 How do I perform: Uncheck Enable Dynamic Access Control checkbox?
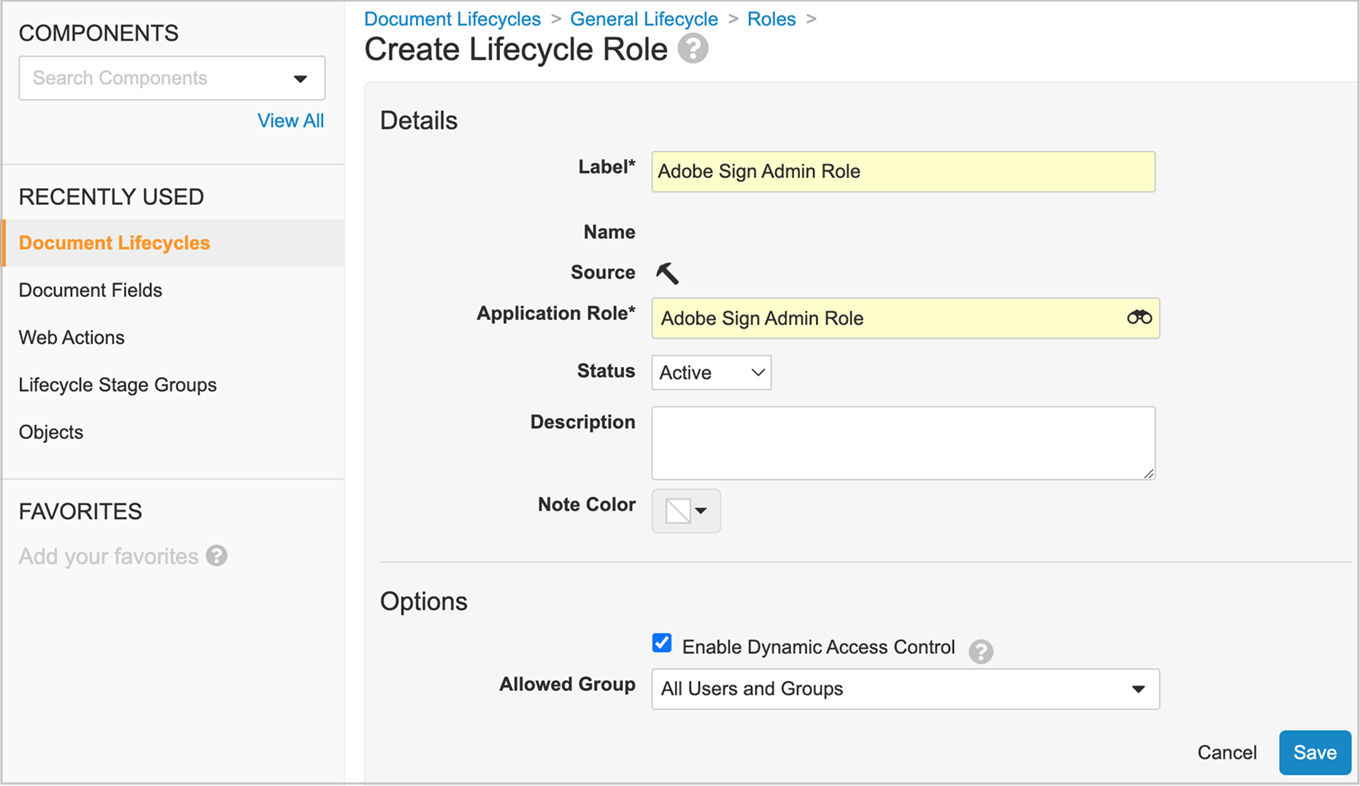coord(661,643)
